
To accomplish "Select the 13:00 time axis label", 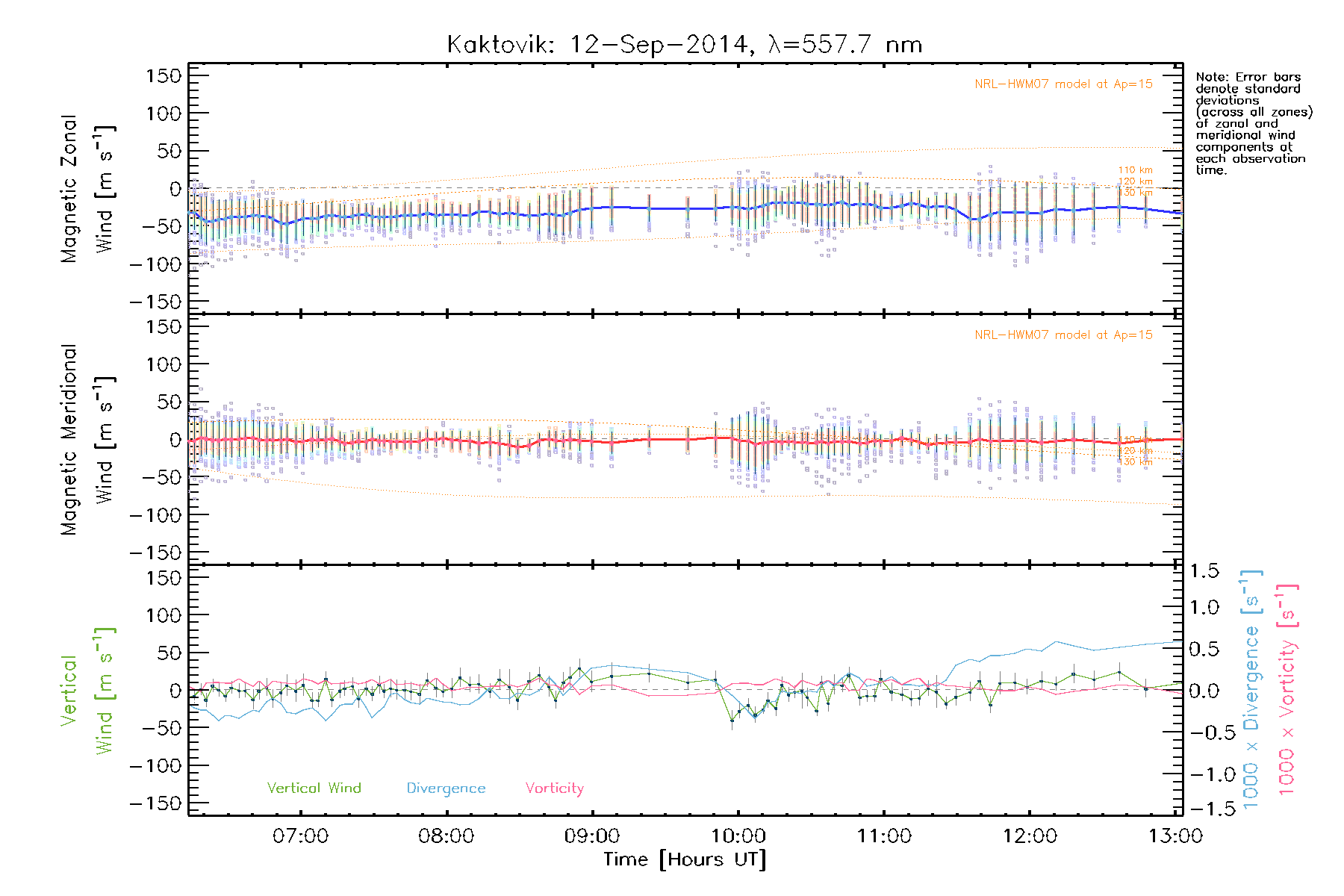I will (1175, 836).
